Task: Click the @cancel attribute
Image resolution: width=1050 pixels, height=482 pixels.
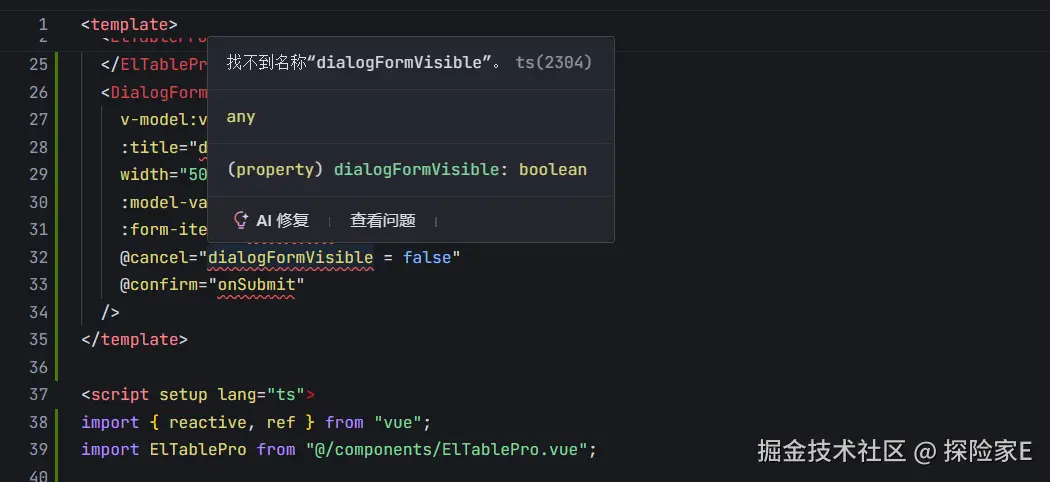Action: 154,258
